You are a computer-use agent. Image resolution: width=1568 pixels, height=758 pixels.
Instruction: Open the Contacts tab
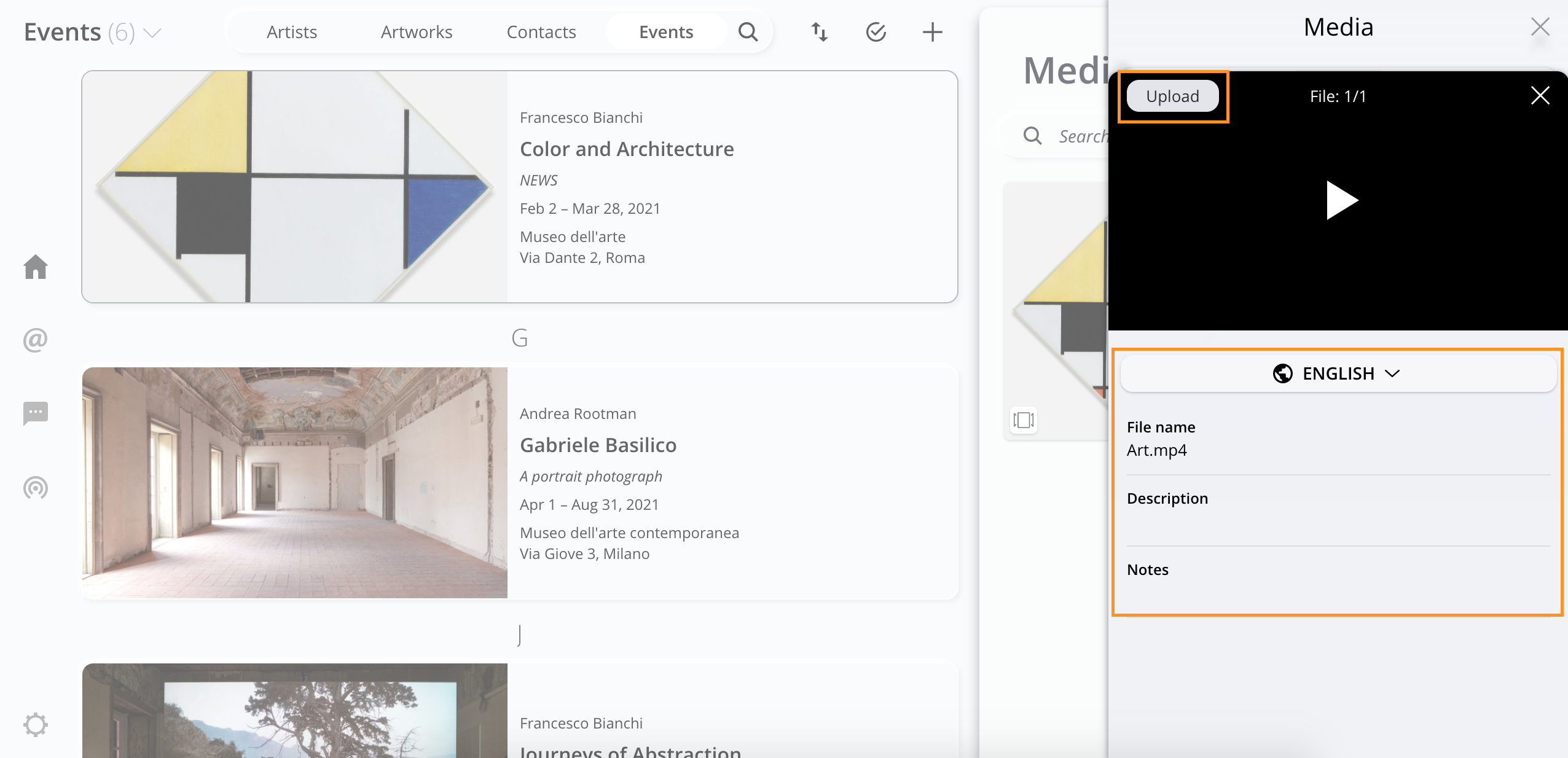tap(541, 32)
